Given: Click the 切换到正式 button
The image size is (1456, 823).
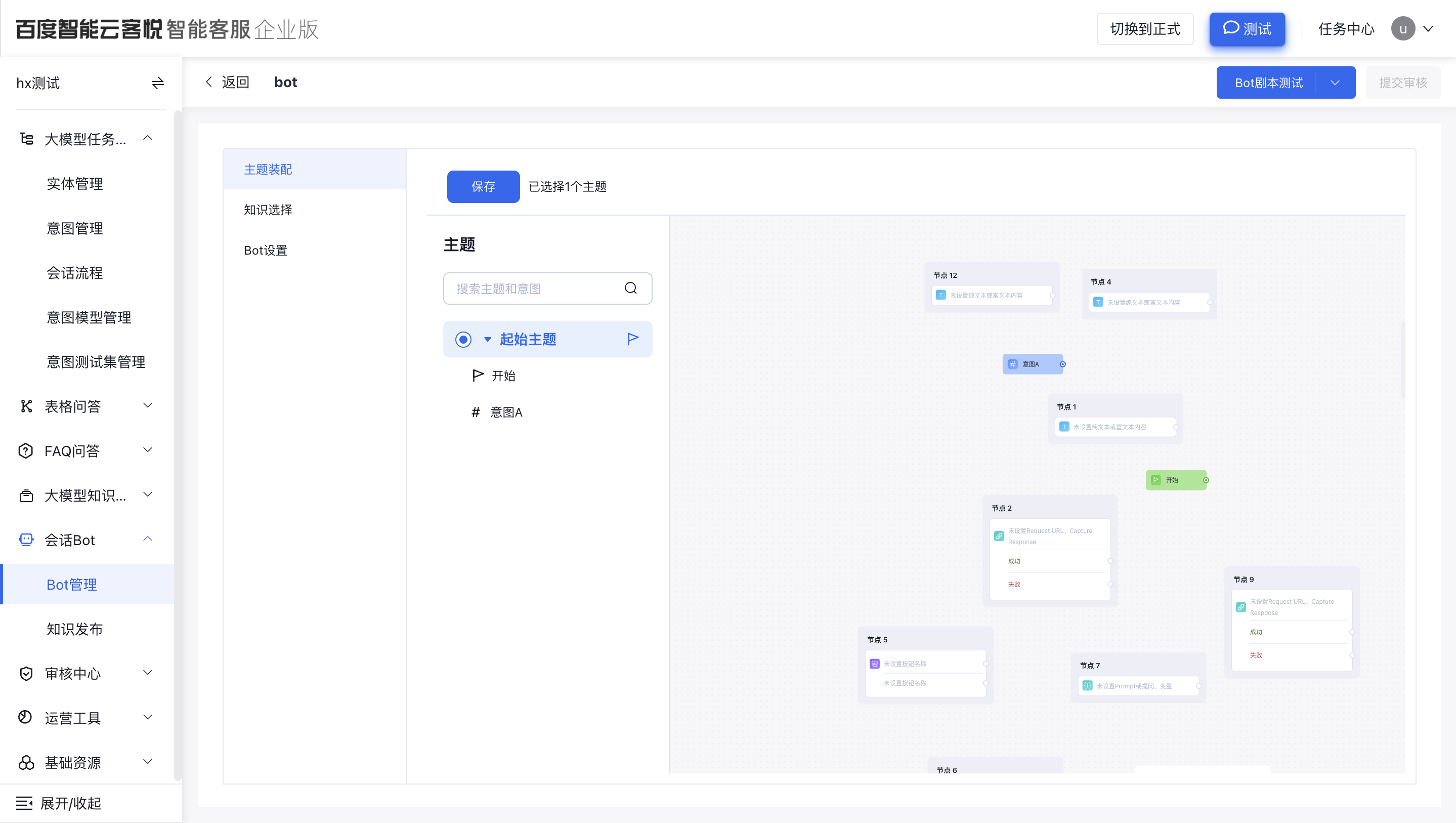Looking at the screenshot, I should click(1145, 29).
